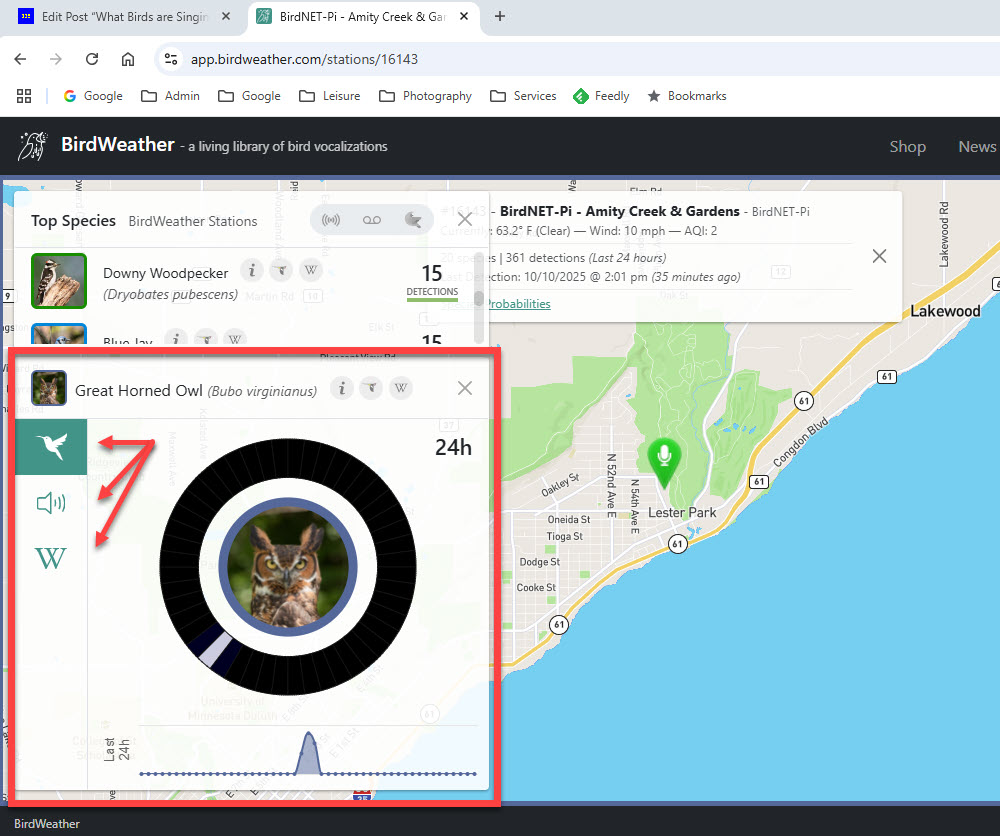Open the speaker audio tab in the owl panel

(51, 503)
